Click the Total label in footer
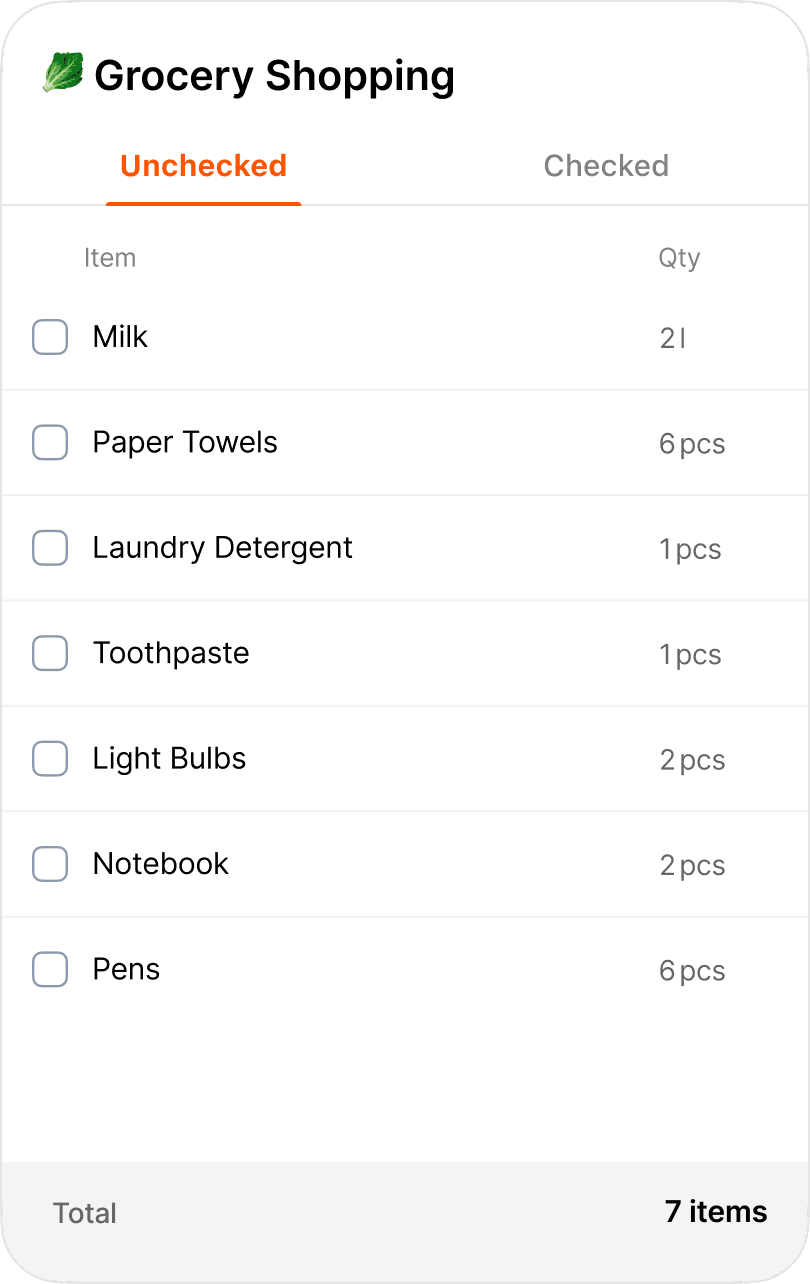Viewport: 810px width, 1284px height. pos(85,1213)
